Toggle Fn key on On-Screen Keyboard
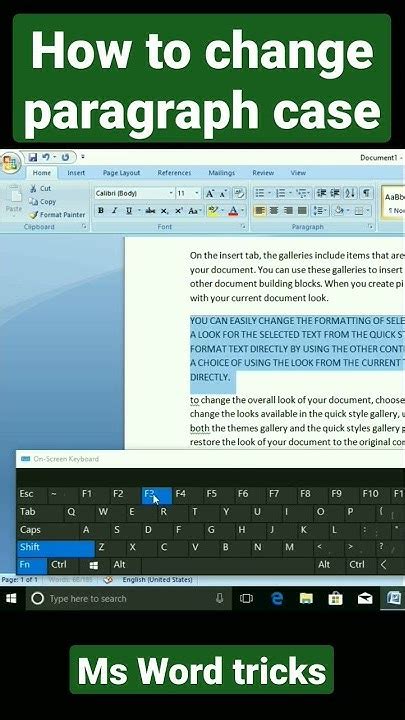405x720 pixels. point(32,565)
